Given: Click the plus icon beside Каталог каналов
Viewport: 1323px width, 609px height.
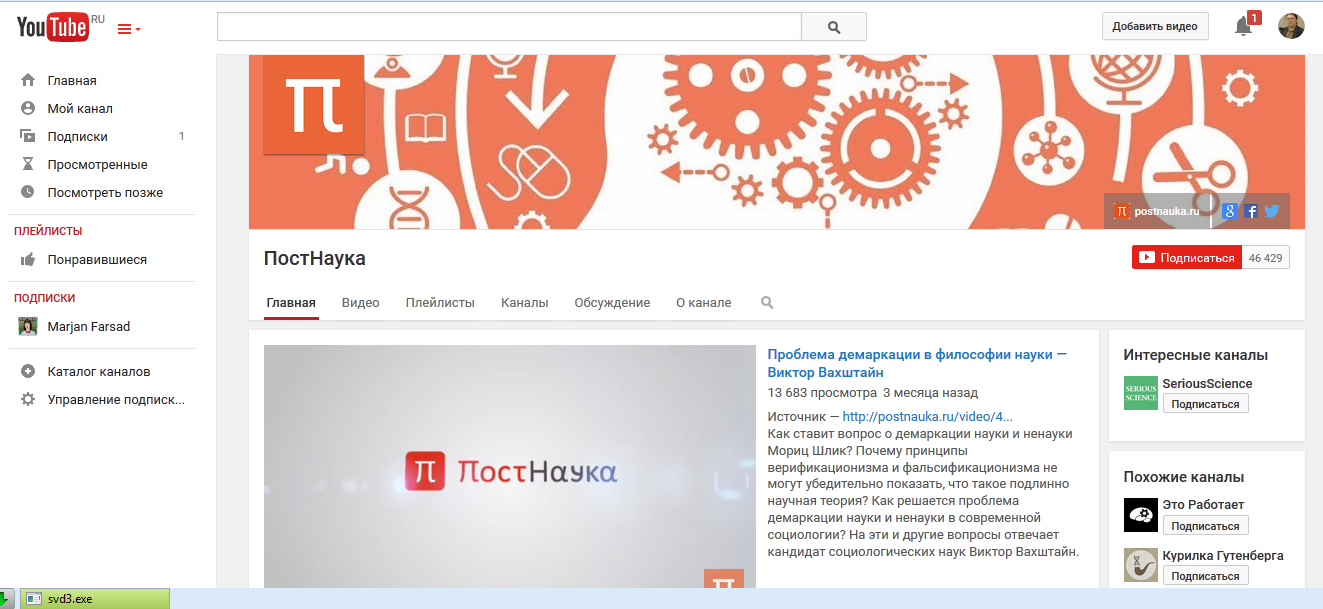Looking at the screenshot, I should point(28,371).
